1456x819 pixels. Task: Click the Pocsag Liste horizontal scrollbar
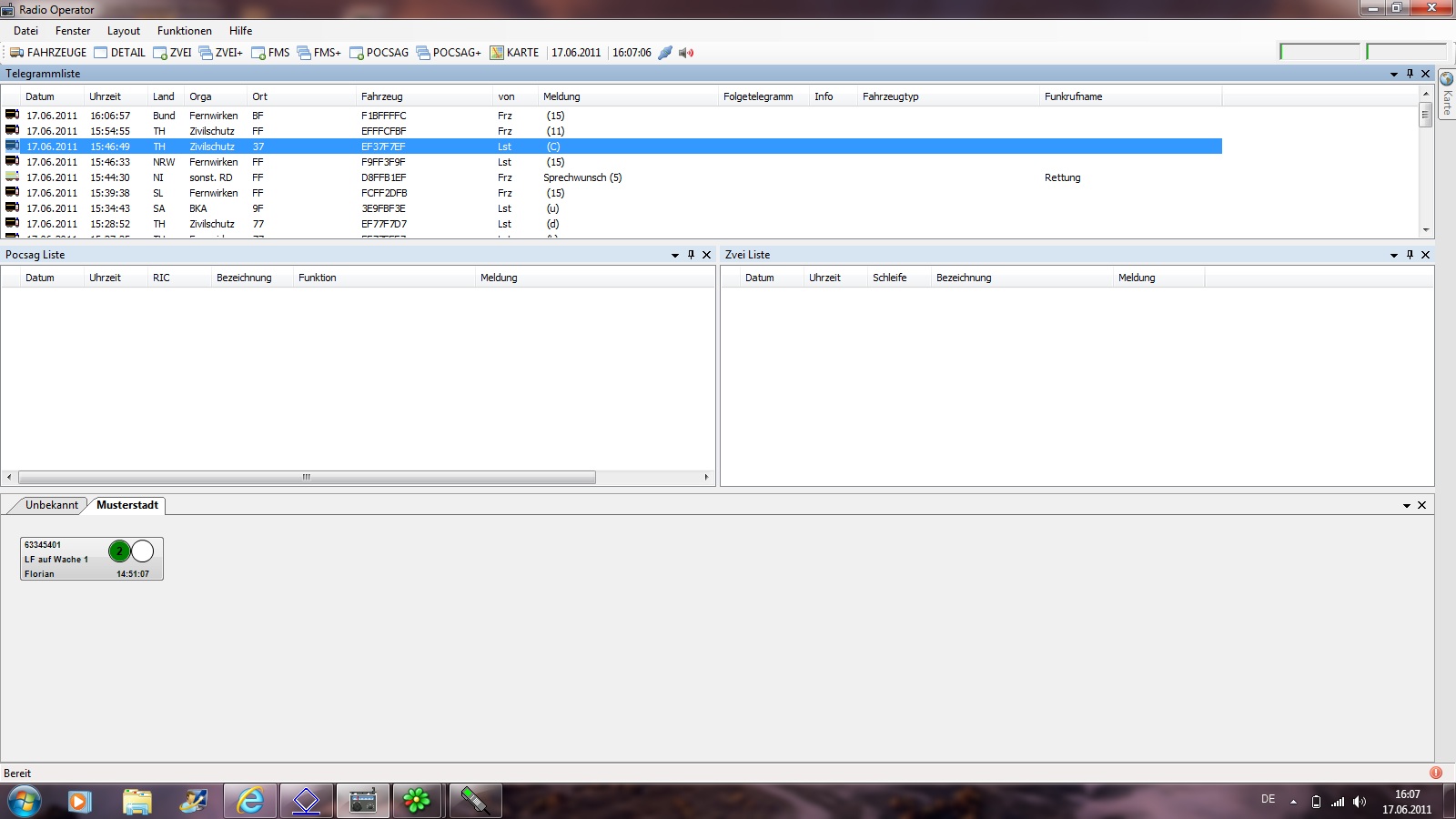click(307, 477)
